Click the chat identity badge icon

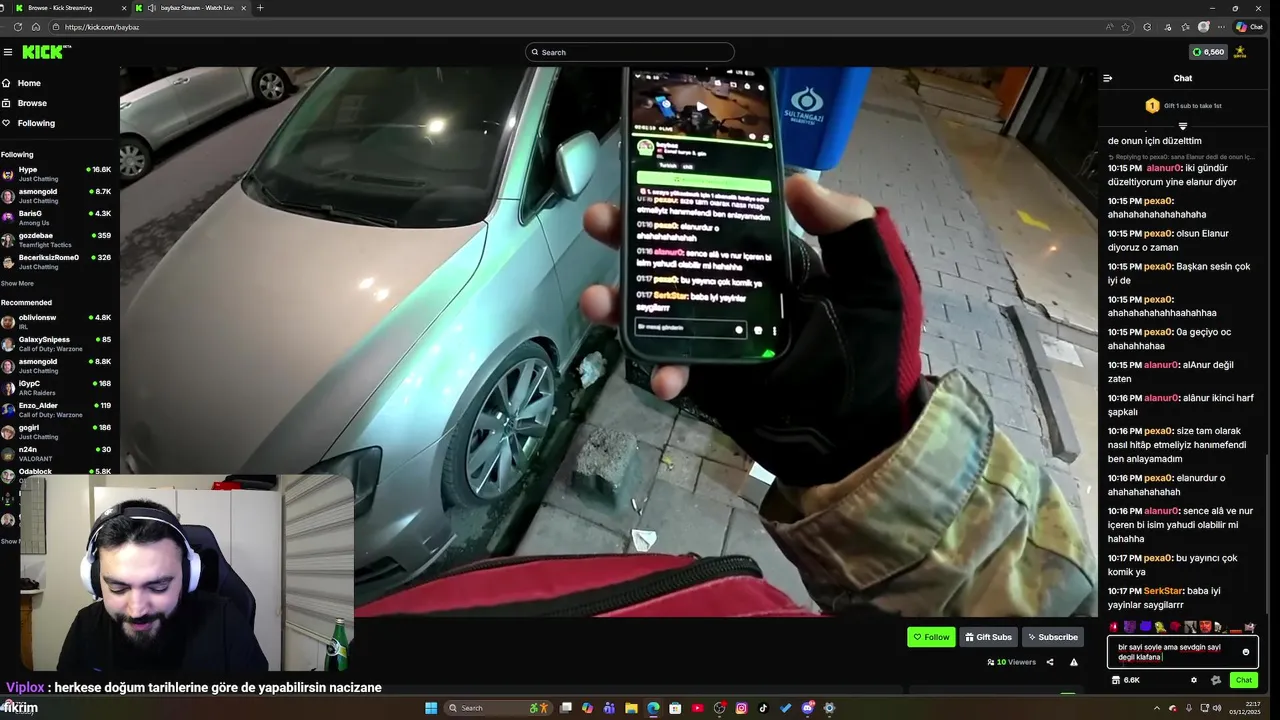coord(1216,680)
